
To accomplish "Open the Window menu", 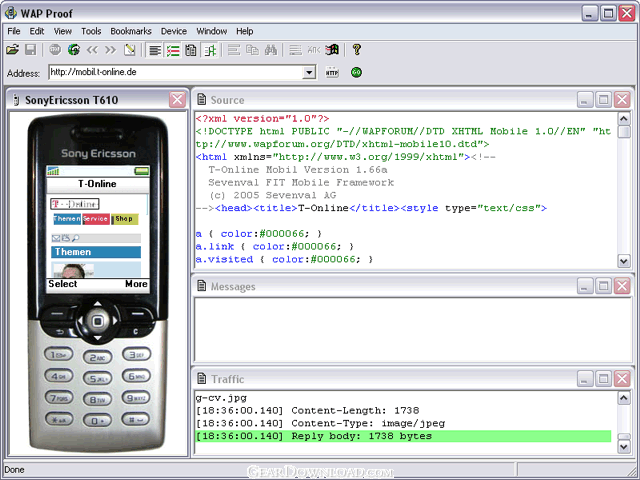I will [211, 31].
